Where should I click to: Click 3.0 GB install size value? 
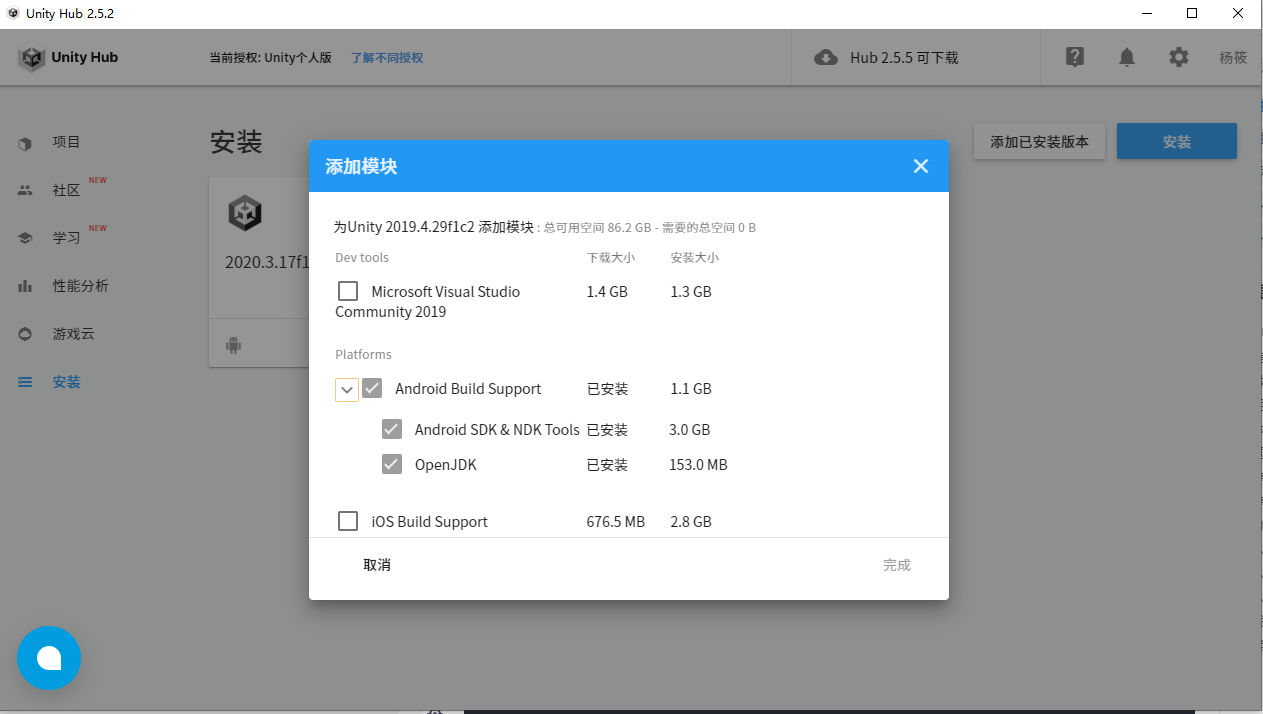click(689, 430)
